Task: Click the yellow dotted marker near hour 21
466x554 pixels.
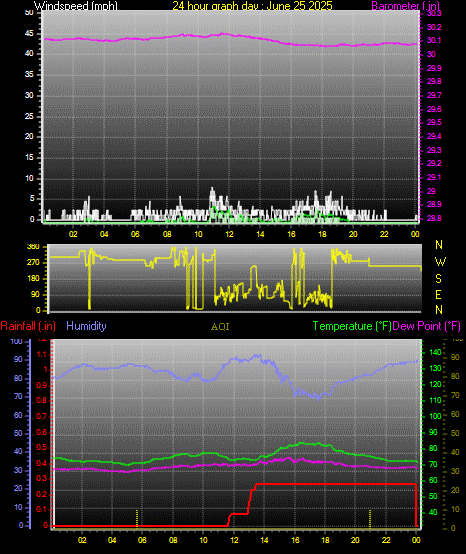Action: pyautogui.click(x=370, y=518)
